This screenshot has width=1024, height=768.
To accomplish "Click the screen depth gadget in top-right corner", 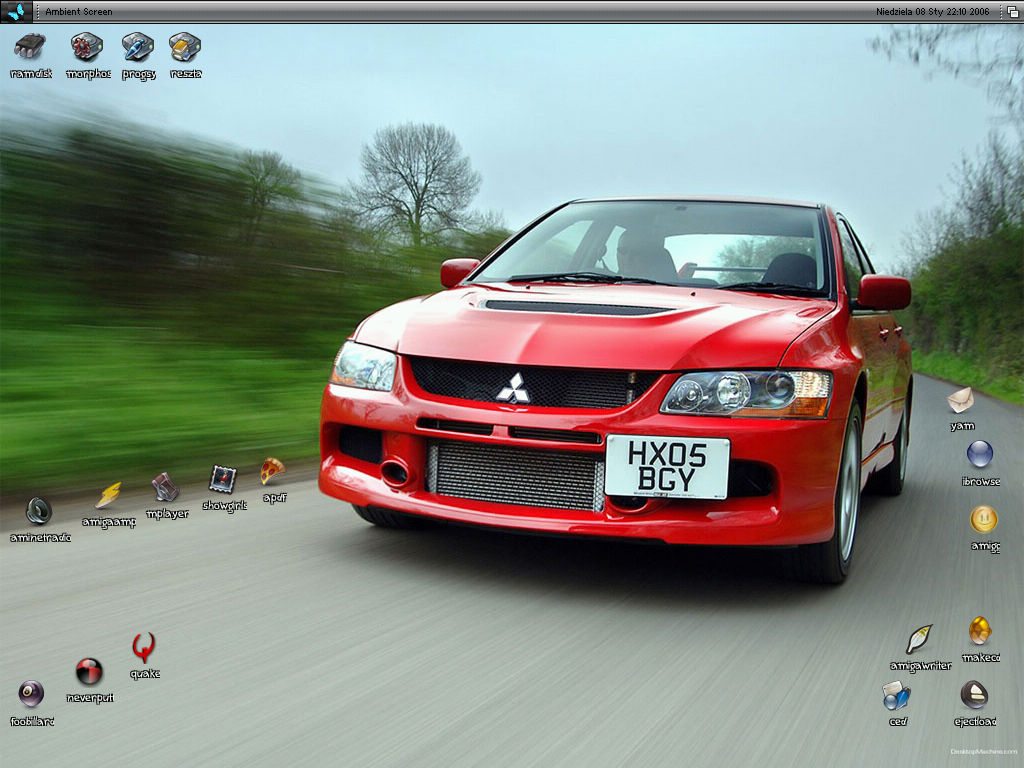I will tap(1013, 12).
